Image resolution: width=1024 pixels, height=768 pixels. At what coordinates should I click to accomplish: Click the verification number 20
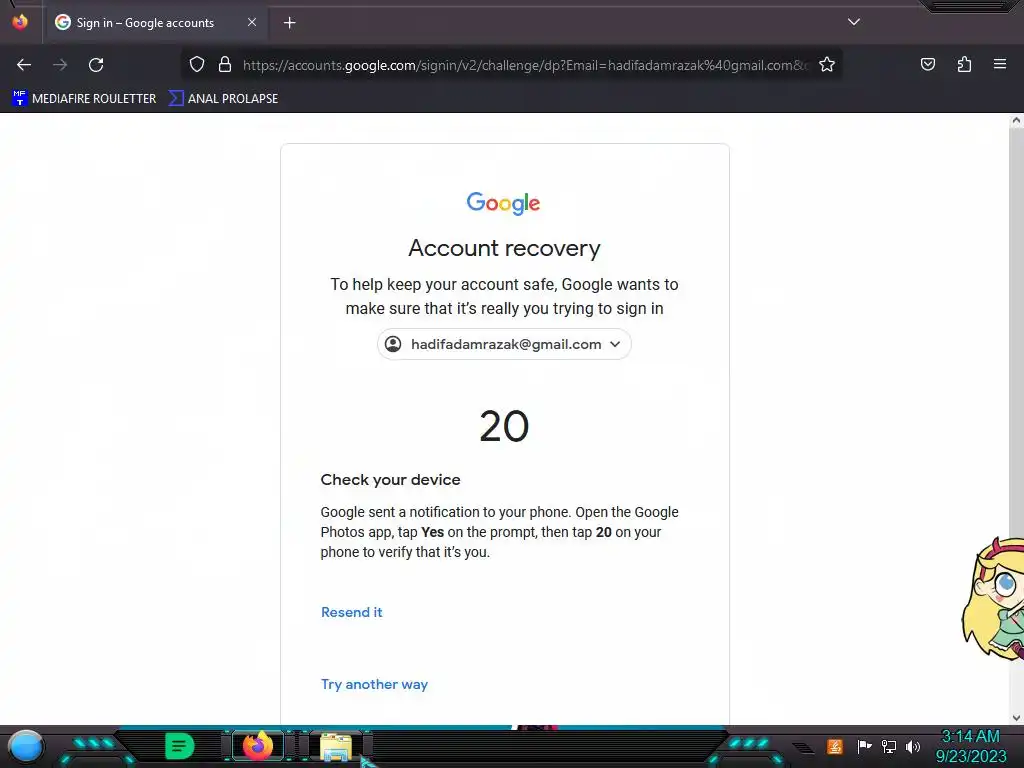click(504, 426)
